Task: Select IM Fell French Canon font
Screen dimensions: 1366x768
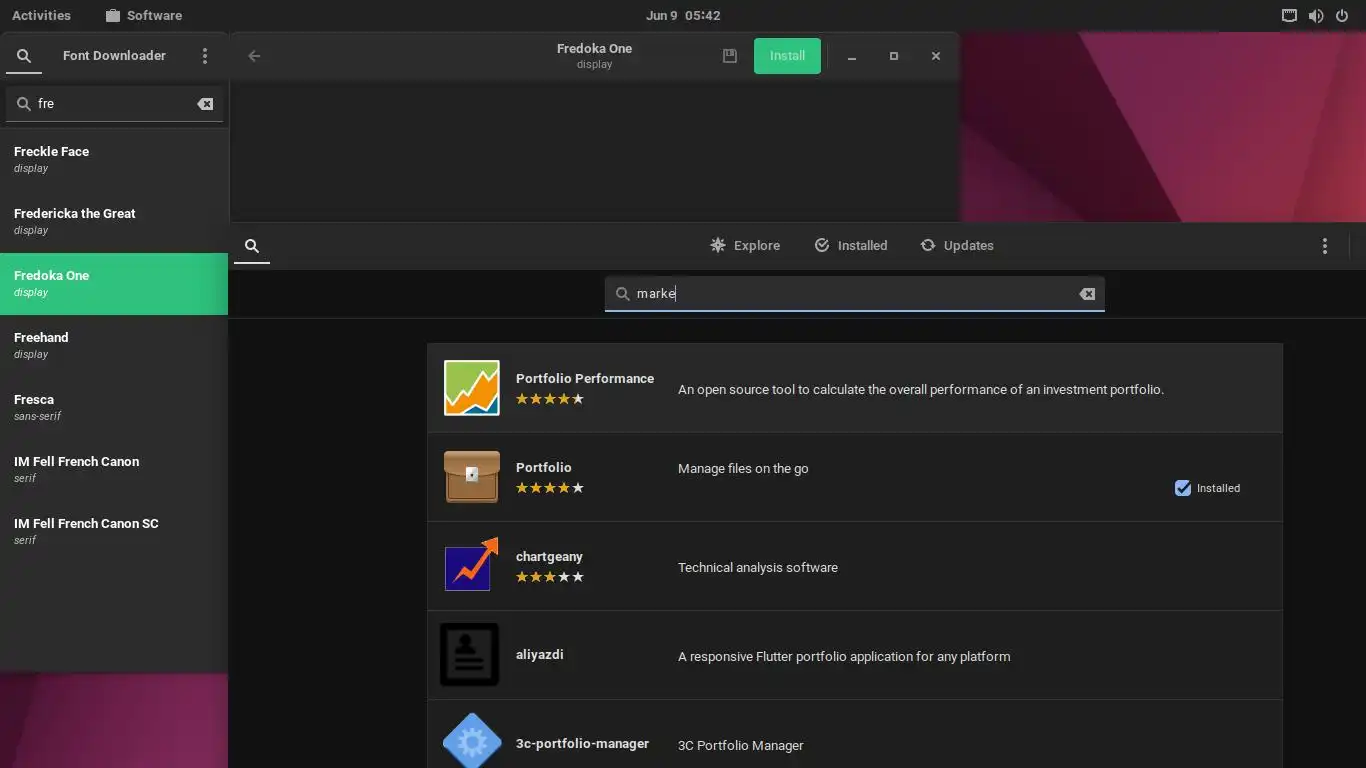Action: pos(114,470)
